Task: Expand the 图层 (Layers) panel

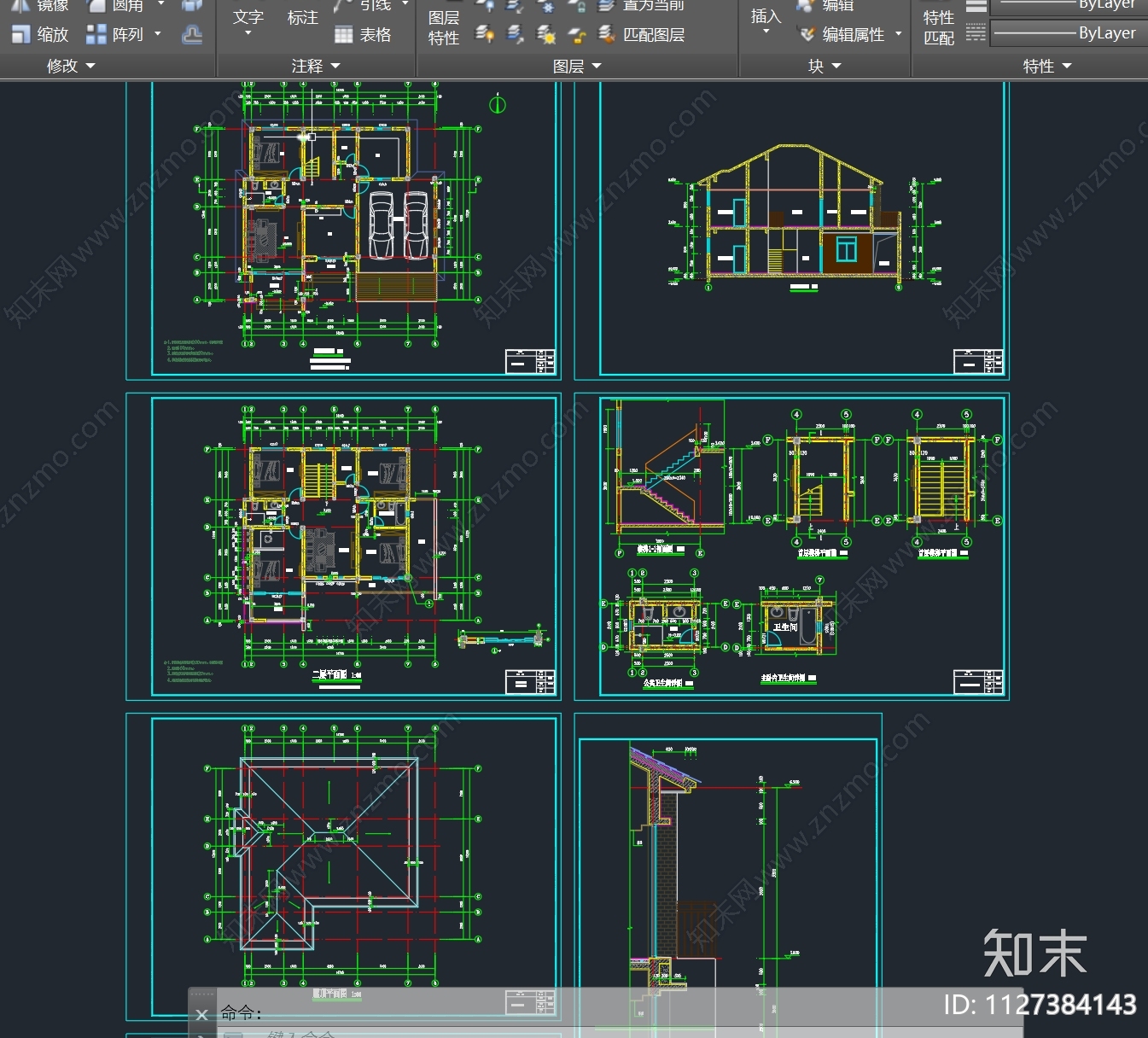Action: [577, 66]
